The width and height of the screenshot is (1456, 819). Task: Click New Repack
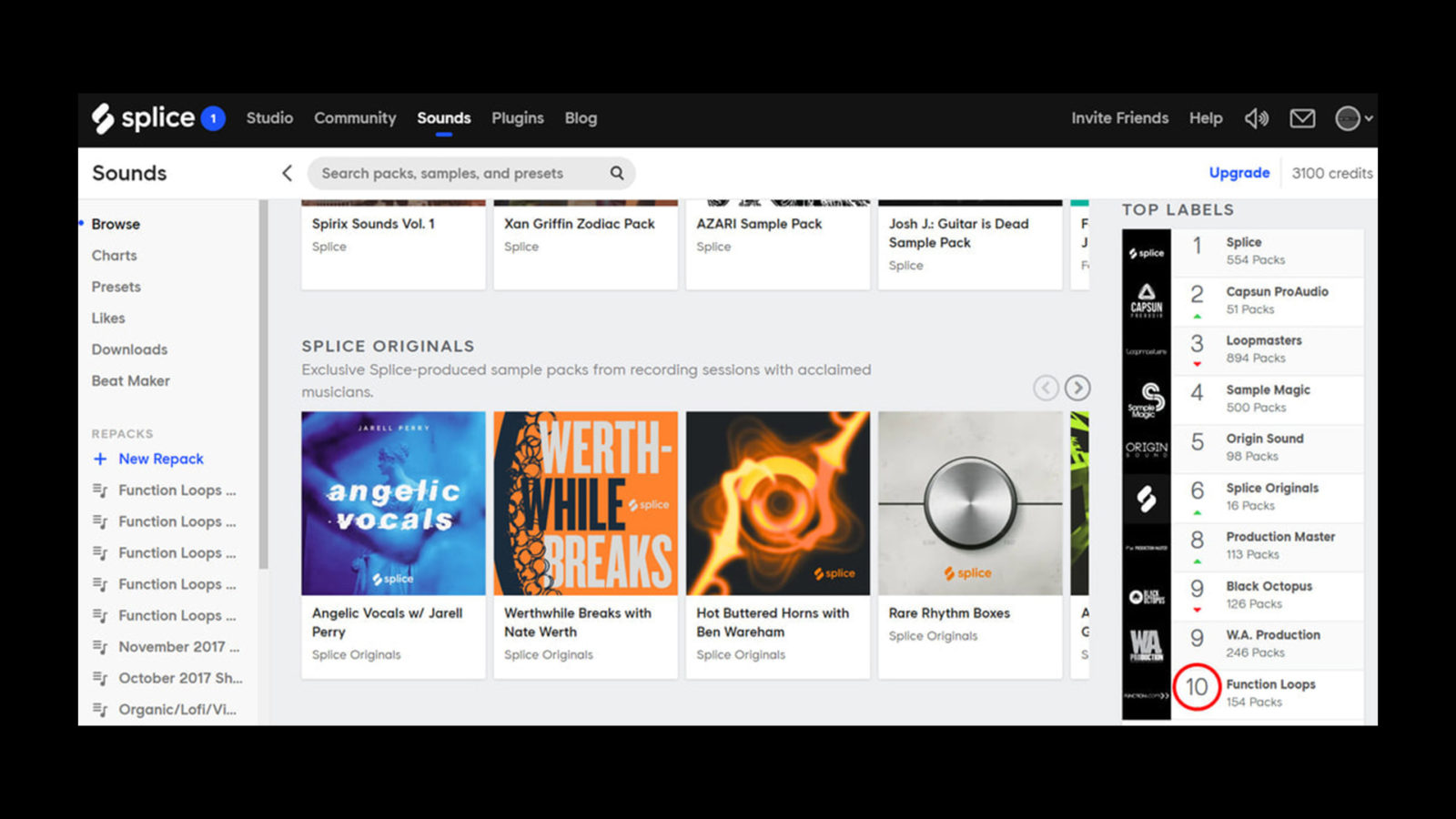(x=161, y=459)
